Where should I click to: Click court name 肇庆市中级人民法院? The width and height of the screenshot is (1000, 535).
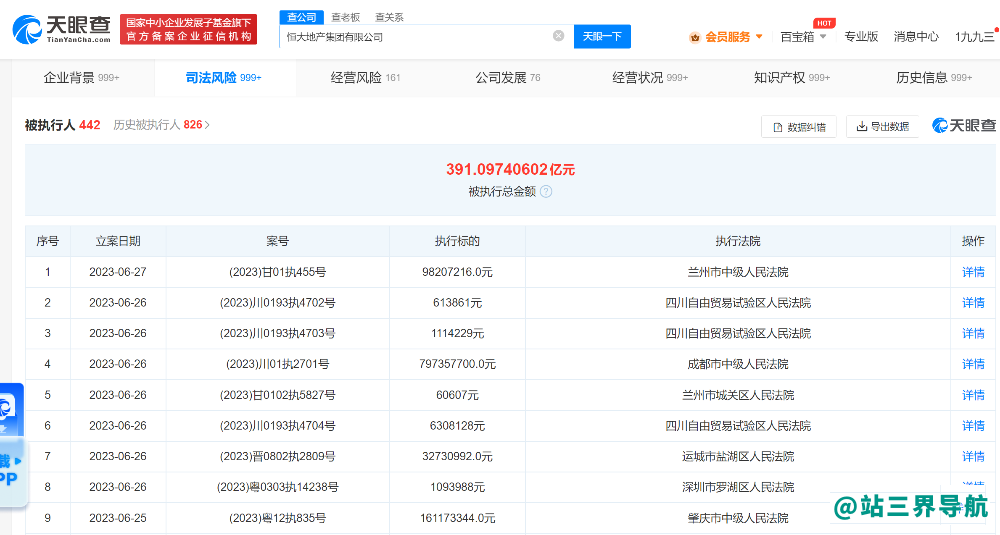pos(738,518)
